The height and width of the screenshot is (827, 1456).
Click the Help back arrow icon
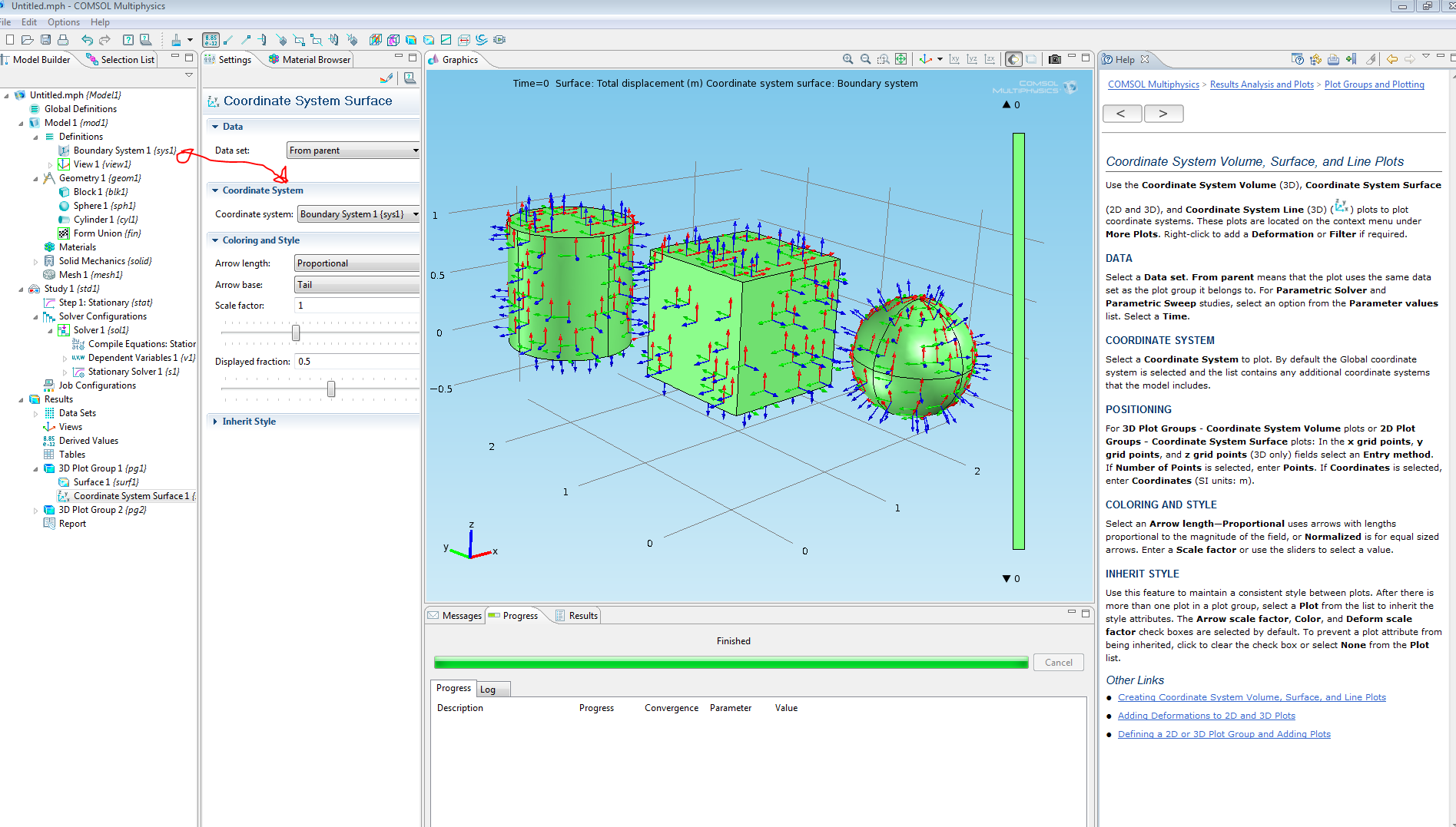(x=1391, y=59)
